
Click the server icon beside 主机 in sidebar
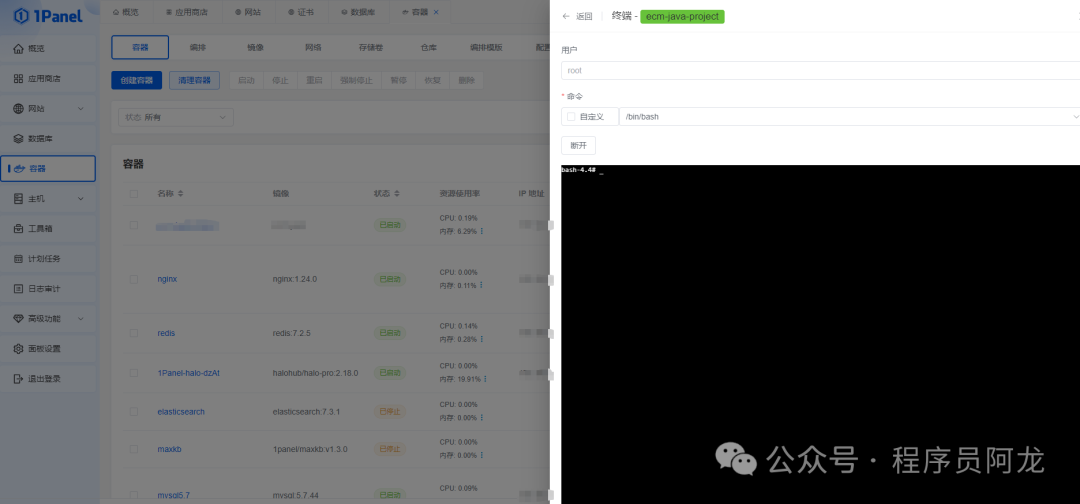click(x=19, y=199)
